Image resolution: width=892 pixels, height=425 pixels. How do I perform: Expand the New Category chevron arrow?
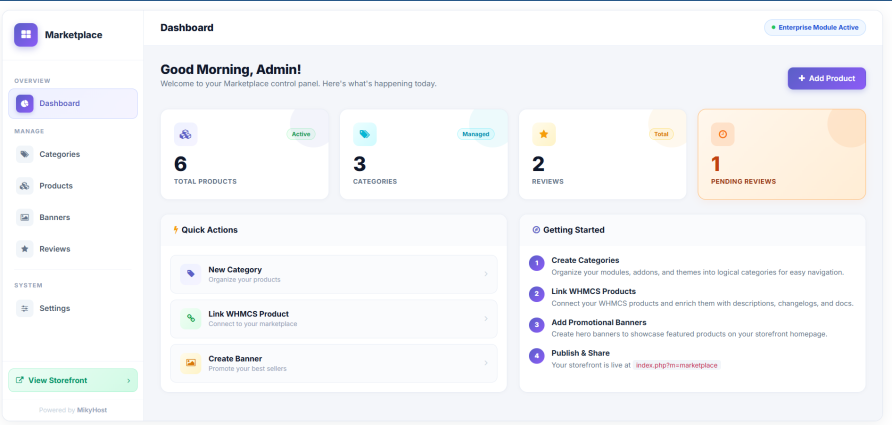point(486,274)
